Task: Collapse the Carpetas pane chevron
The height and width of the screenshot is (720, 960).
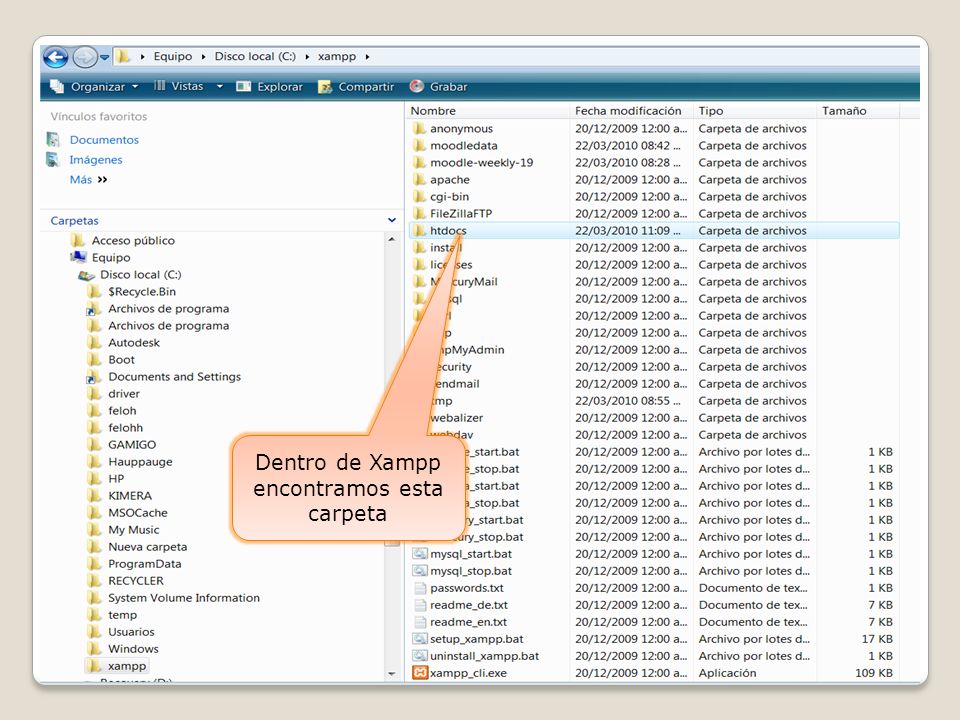Action: [392, 220]
